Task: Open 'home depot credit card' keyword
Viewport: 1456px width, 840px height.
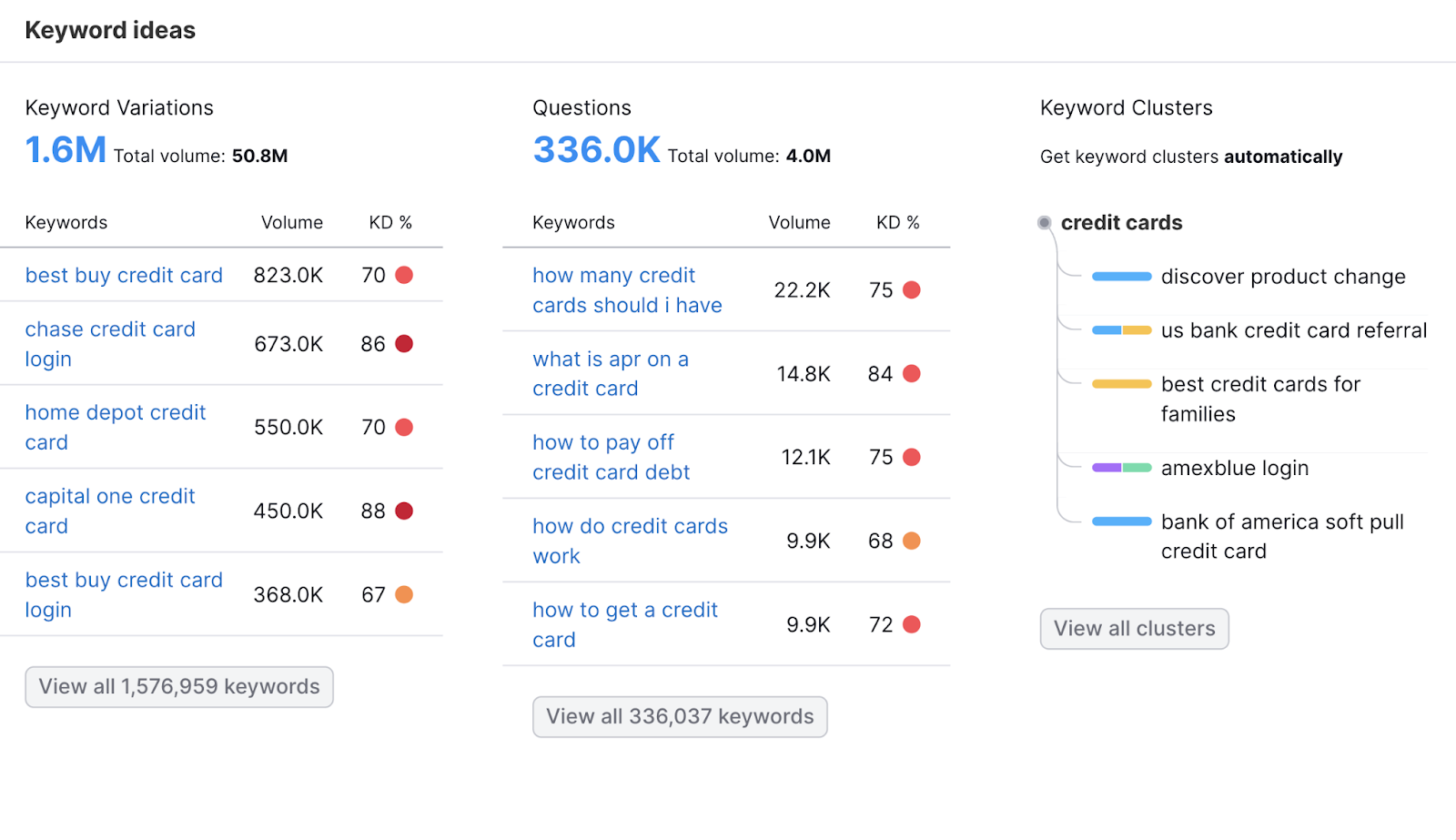Action: [x=116, y=428]
